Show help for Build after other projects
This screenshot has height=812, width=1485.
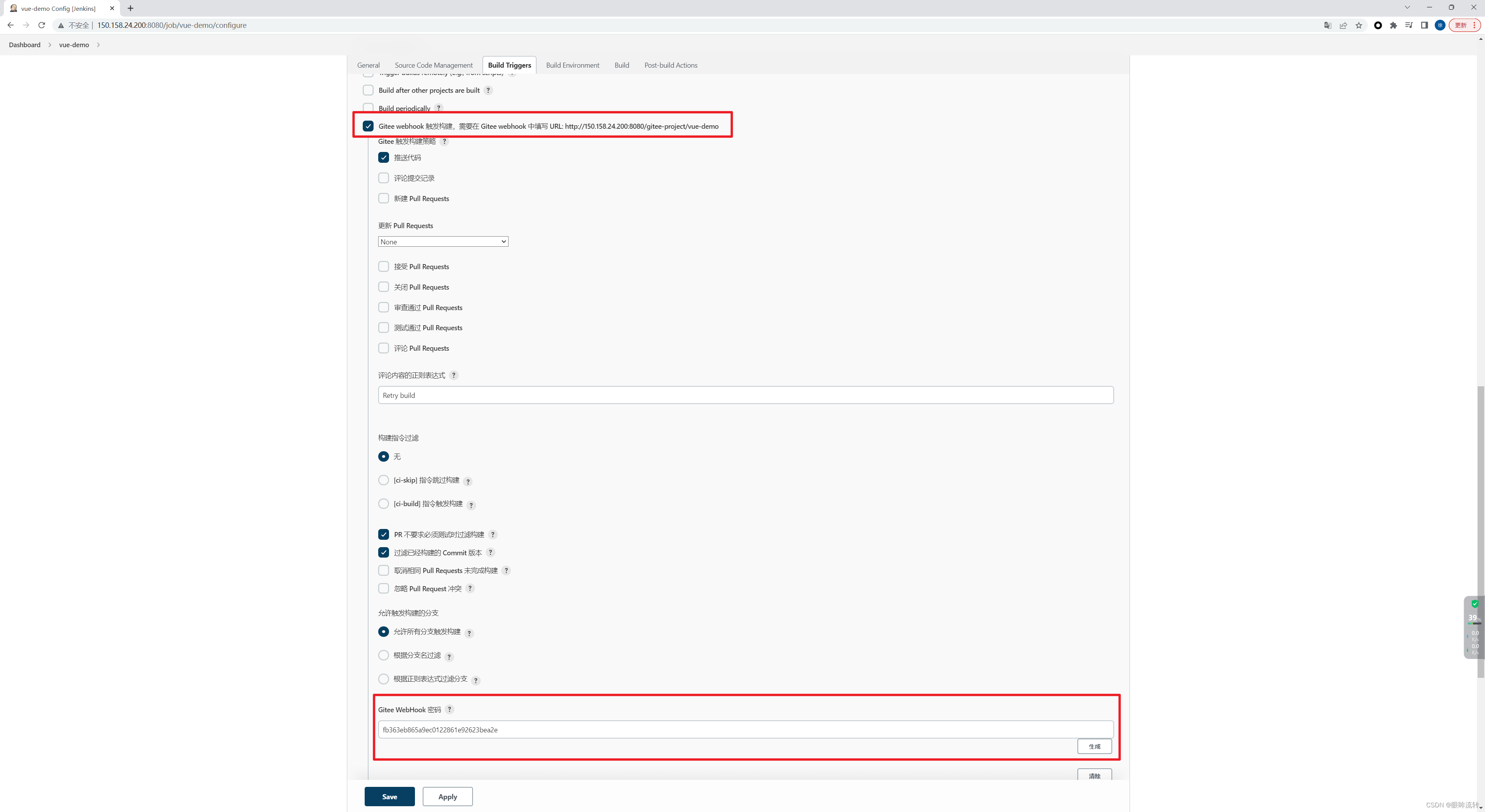488,90
